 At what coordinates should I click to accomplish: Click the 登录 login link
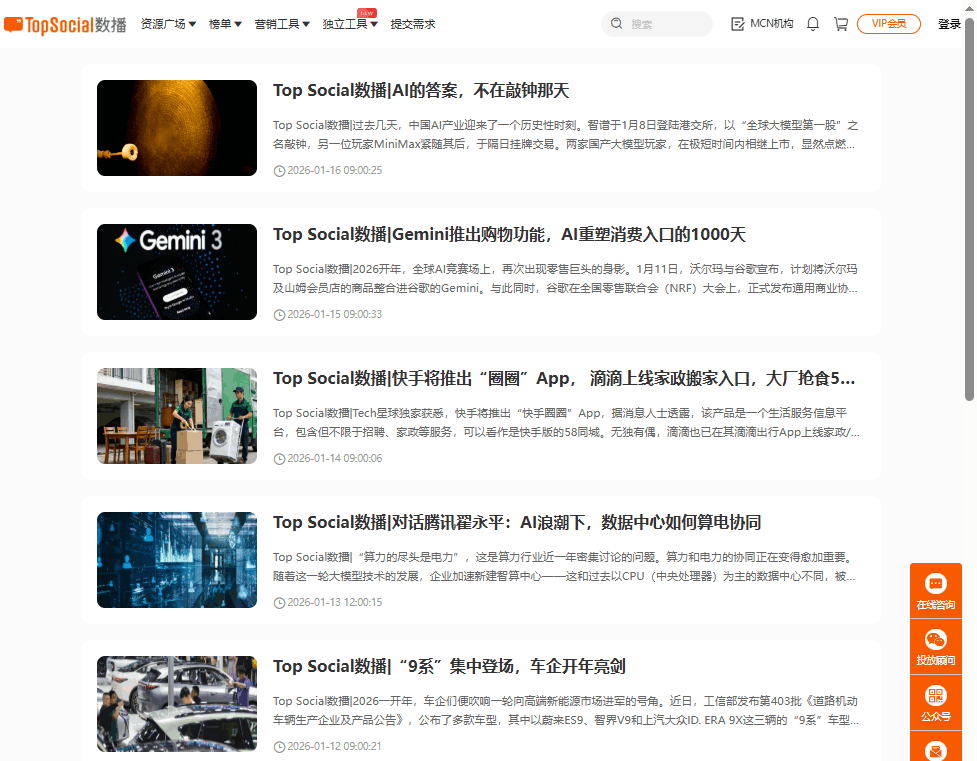949,24
